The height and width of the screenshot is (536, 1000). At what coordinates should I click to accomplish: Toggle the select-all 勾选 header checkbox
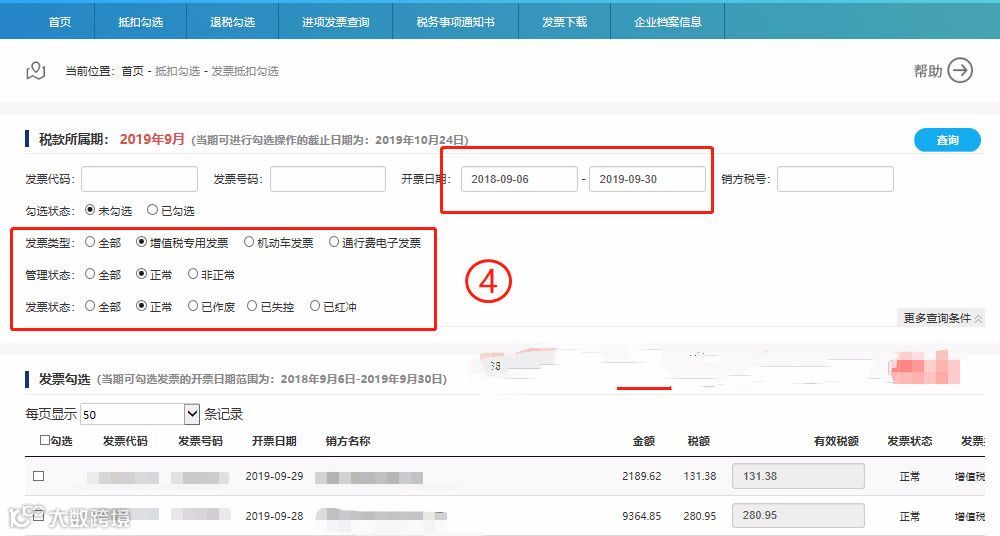click(45, 440)
